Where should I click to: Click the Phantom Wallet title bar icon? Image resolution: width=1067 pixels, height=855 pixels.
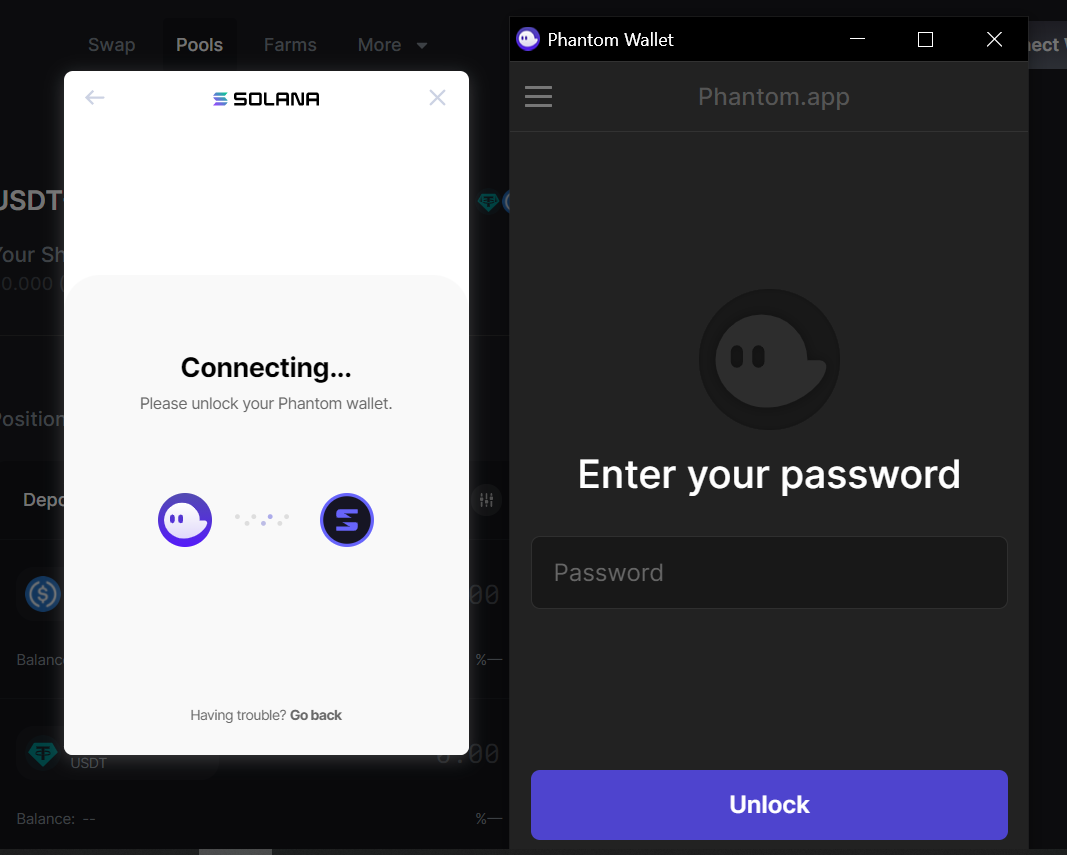(x=528, y=39)
